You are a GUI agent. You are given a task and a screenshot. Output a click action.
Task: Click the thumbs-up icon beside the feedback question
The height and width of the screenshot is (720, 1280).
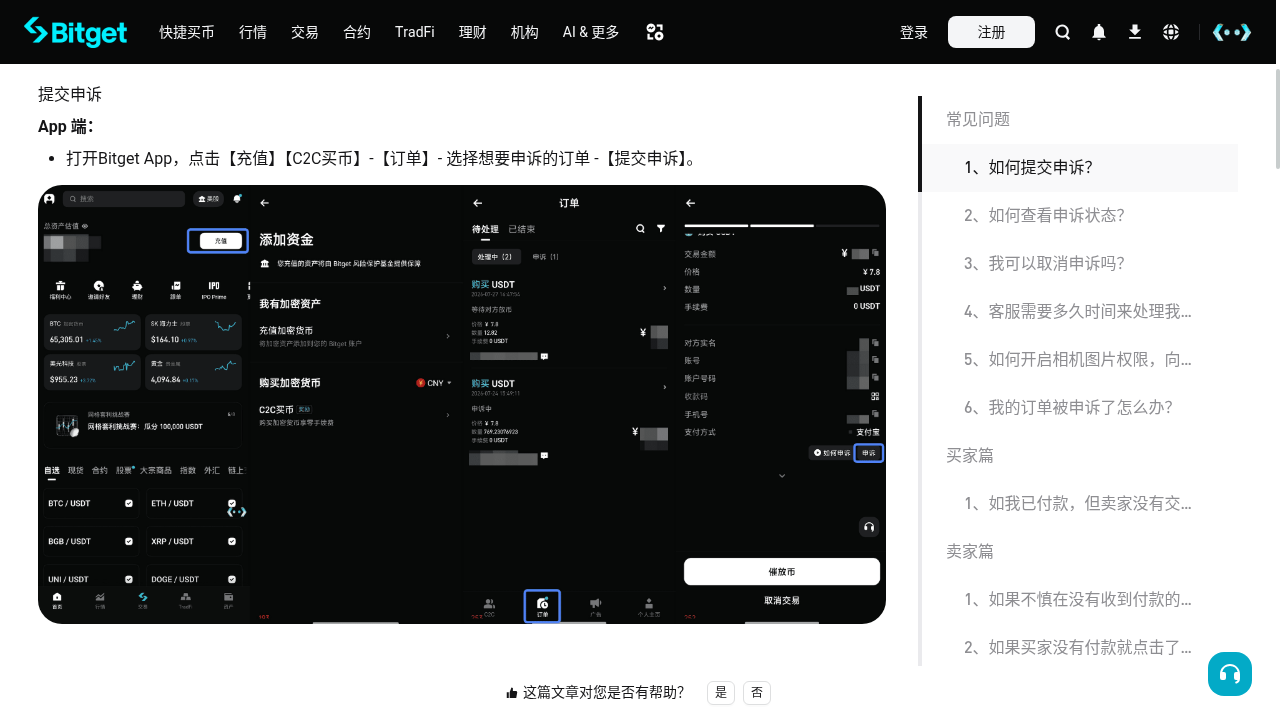pyautogui.click(x=512, y=693)
